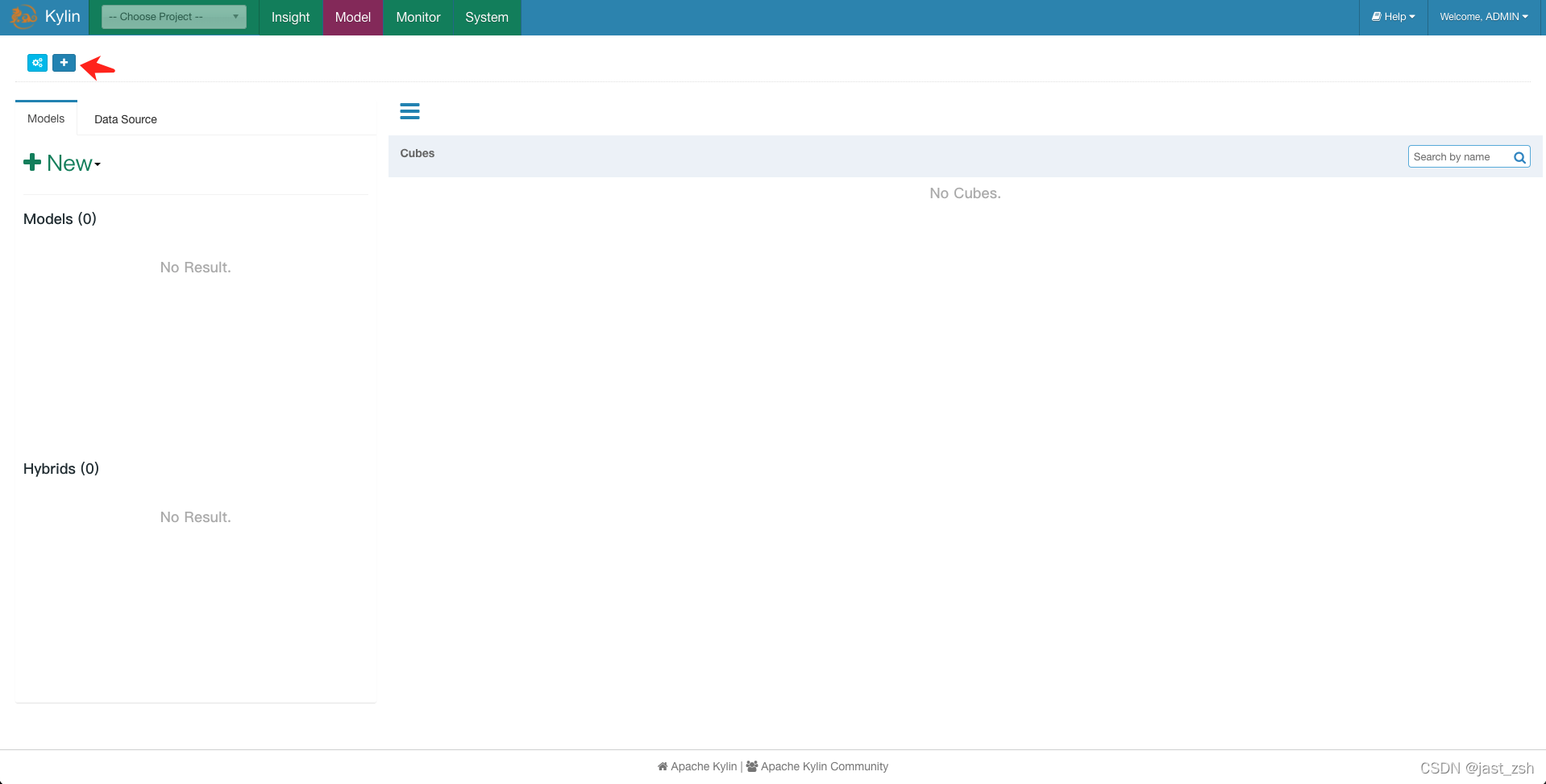Image resolution: width=1546 pixels, height=784 pixels.
Task: Click the magnifier search icon
Action: (1519, 157)
